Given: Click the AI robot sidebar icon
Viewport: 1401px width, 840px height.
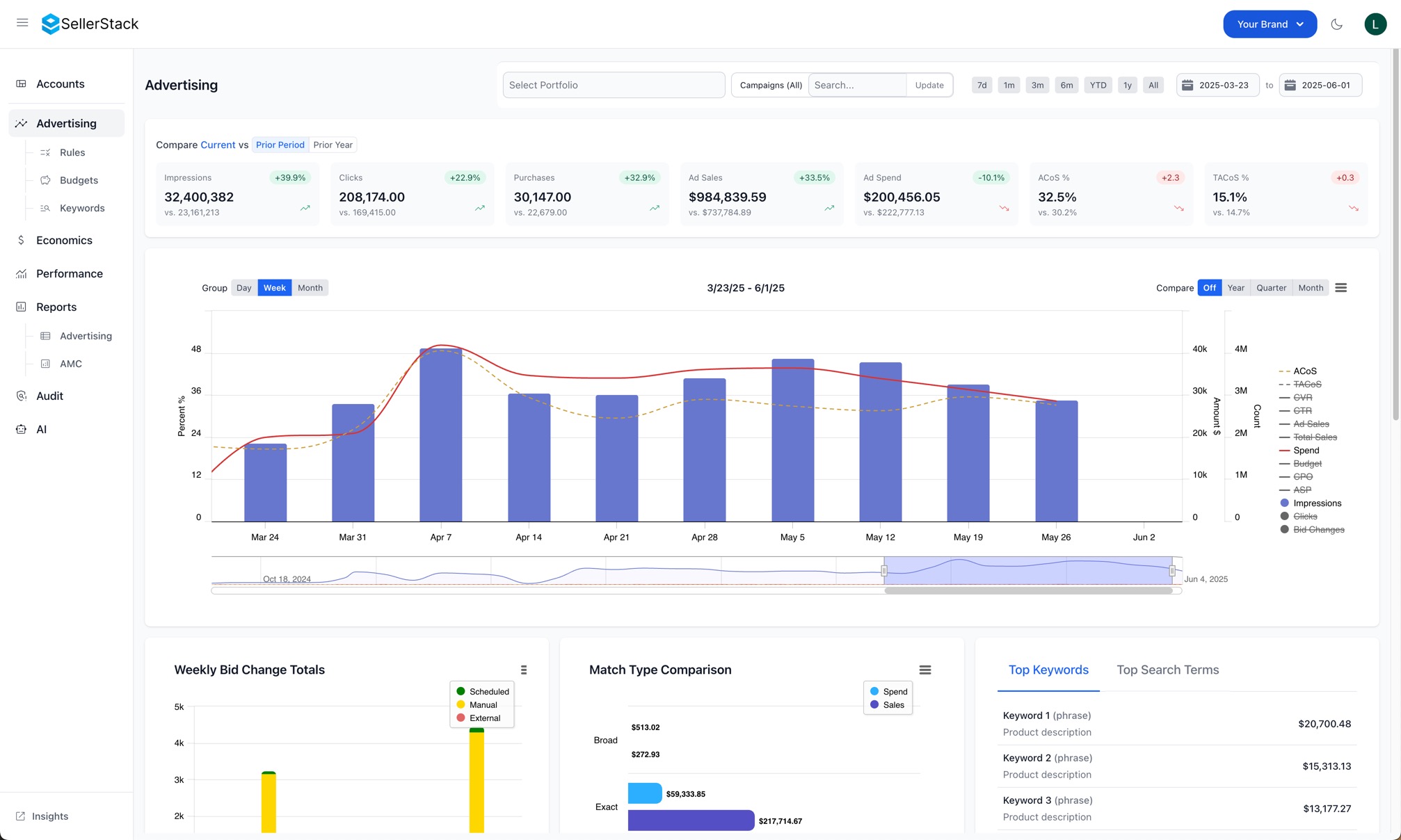Looking at the screenshot, I should click(22, 429).
